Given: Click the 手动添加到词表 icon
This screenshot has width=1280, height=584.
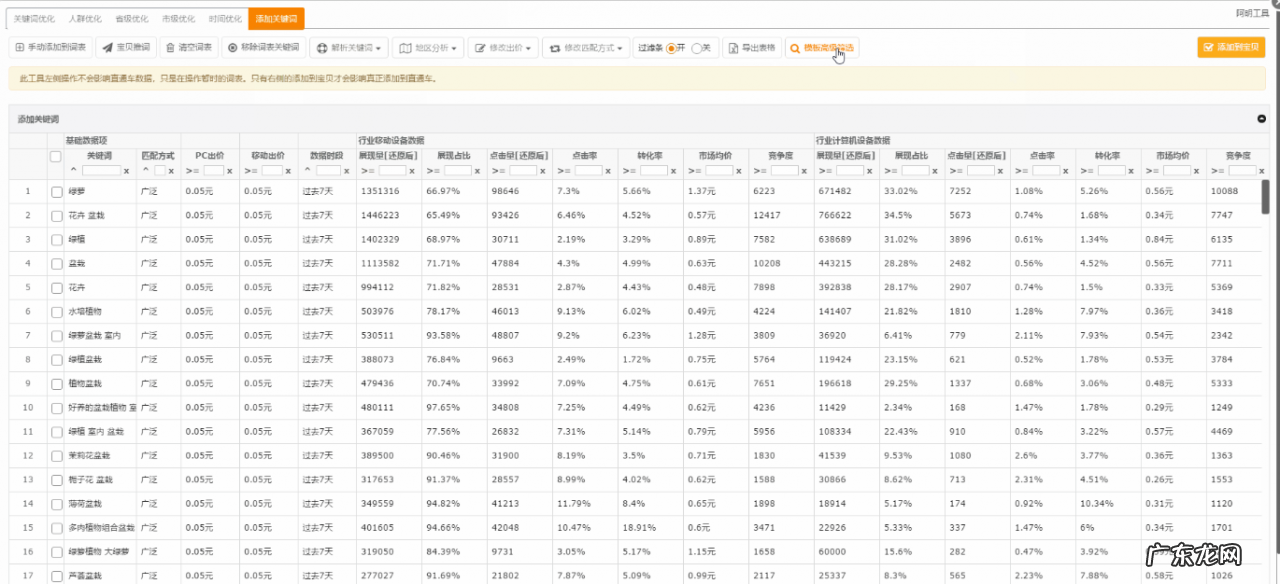Looking at the screenshot, I should (x=19, y=47).
